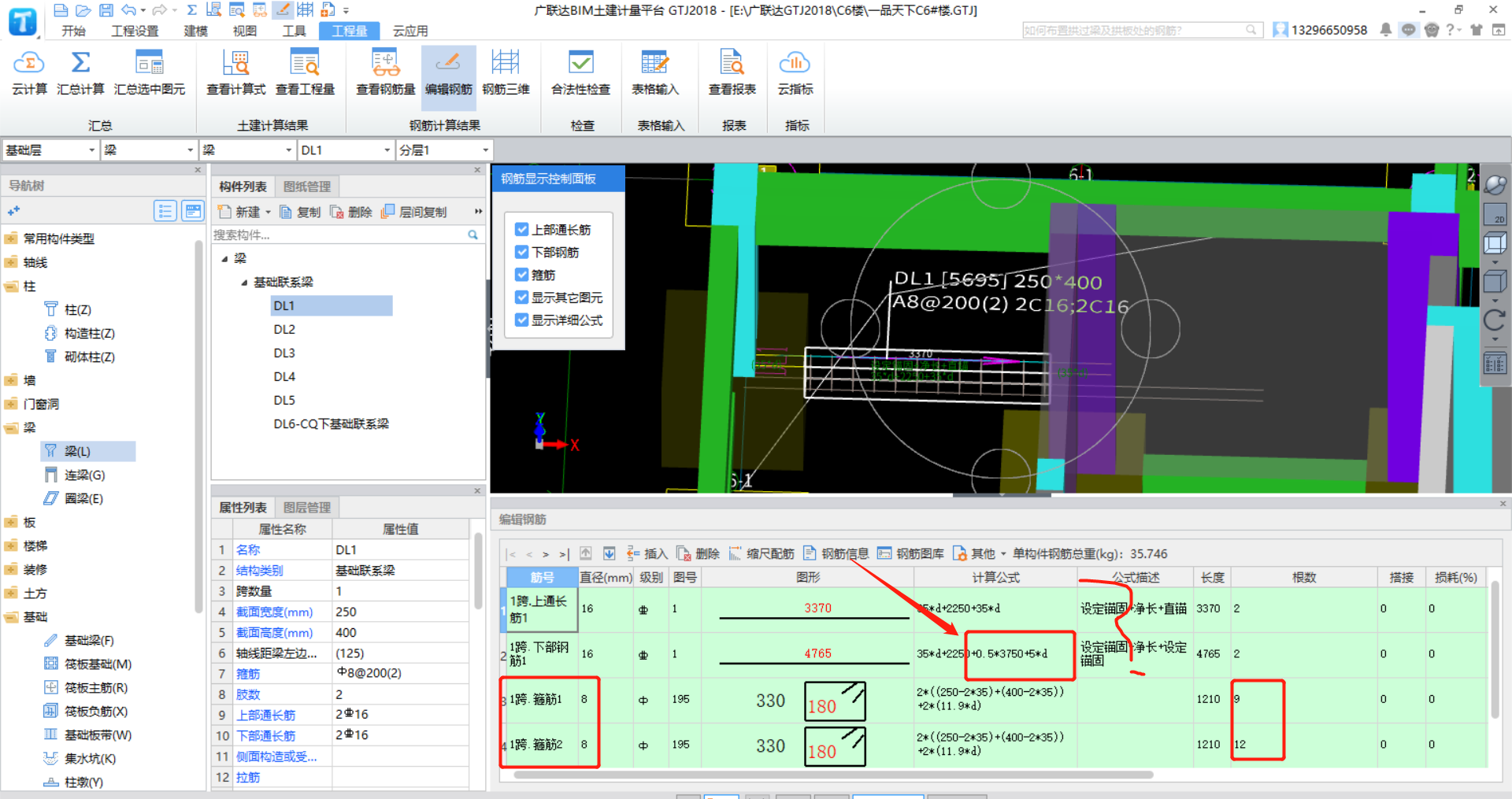Image resolution: width=1512 pixels, height=799 pixels.
Task: Click the rotate view icon in right toolbar
Action: coord(1495,320)
